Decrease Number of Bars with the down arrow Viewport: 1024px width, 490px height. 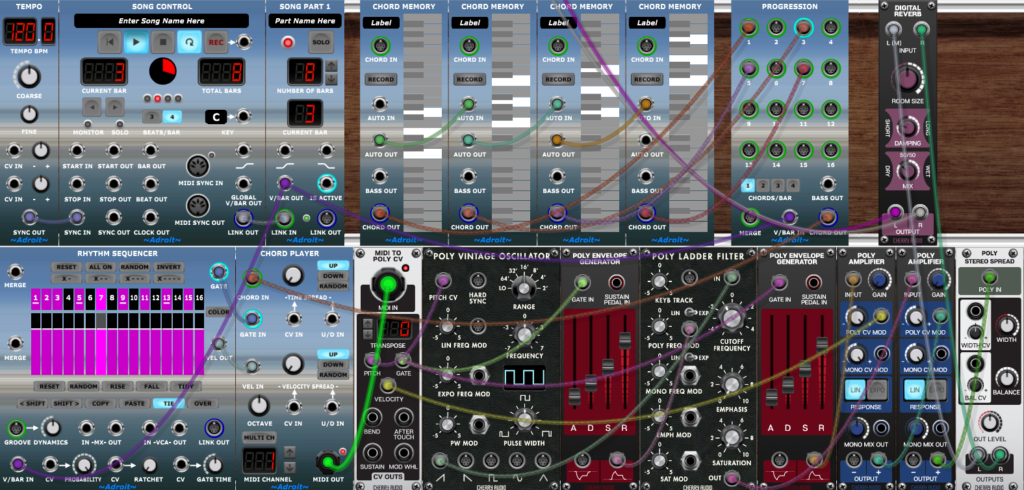[x=332, y=79]
